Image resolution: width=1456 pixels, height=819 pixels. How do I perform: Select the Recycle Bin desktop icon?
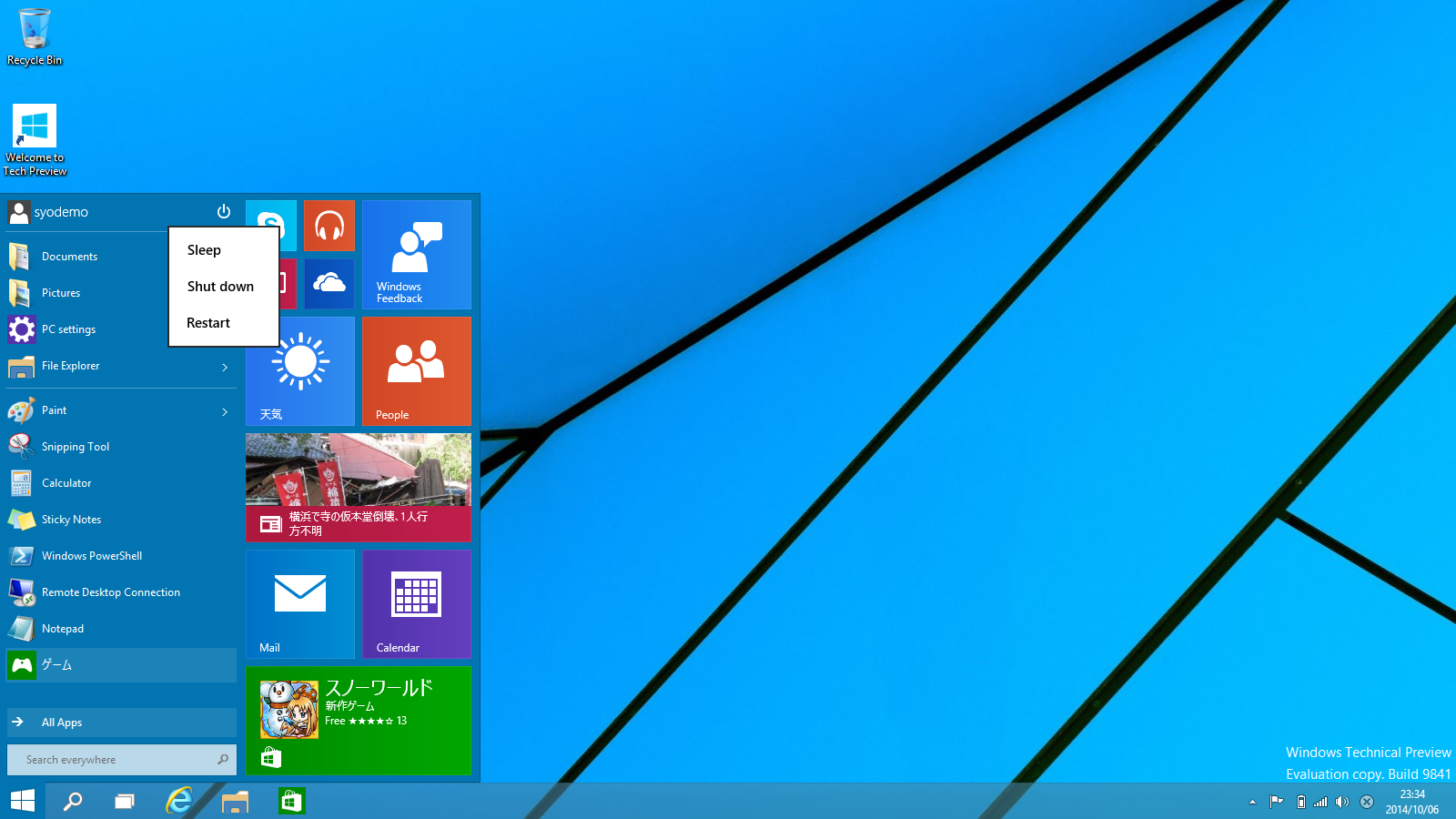(x=35, y=37)
